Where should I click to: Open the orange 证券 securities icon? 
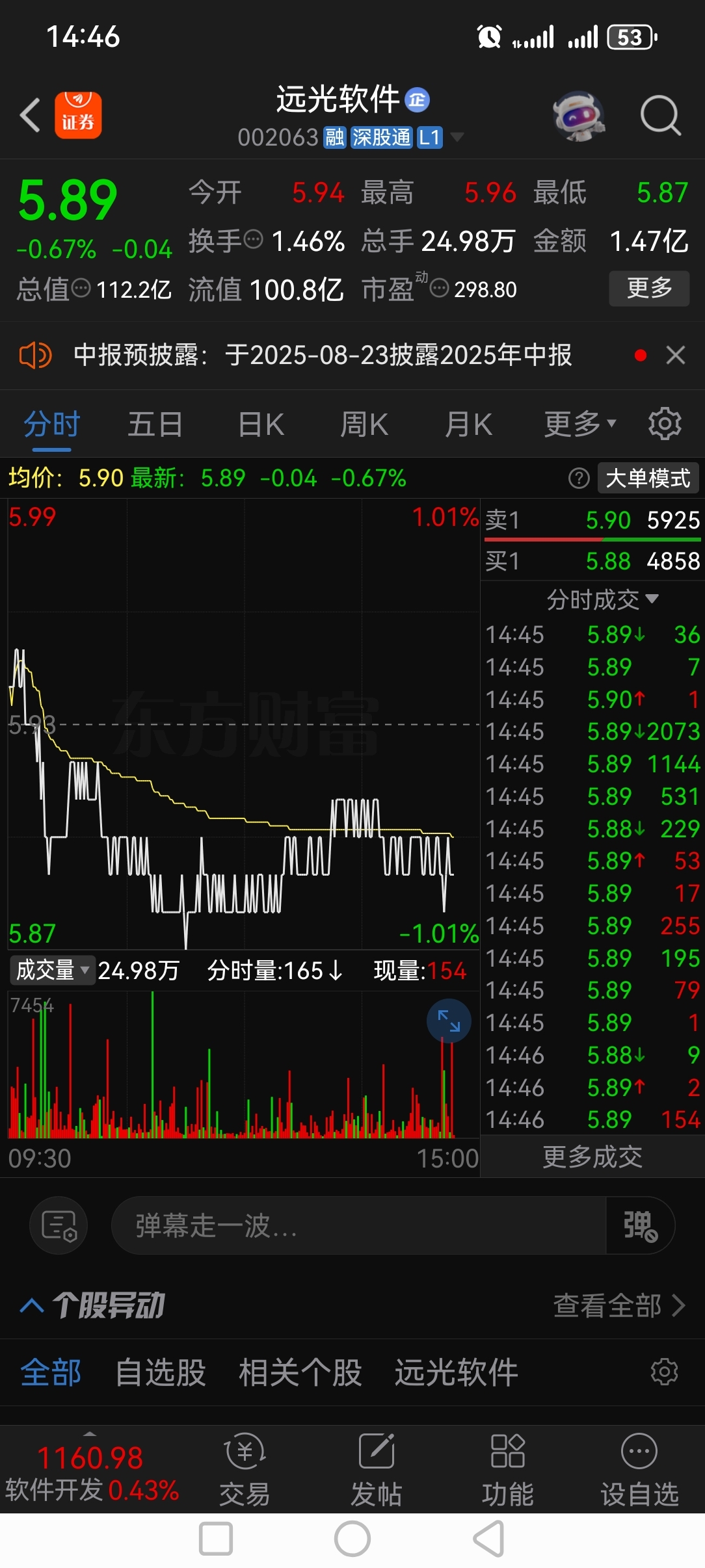click(x=78, y=115)
